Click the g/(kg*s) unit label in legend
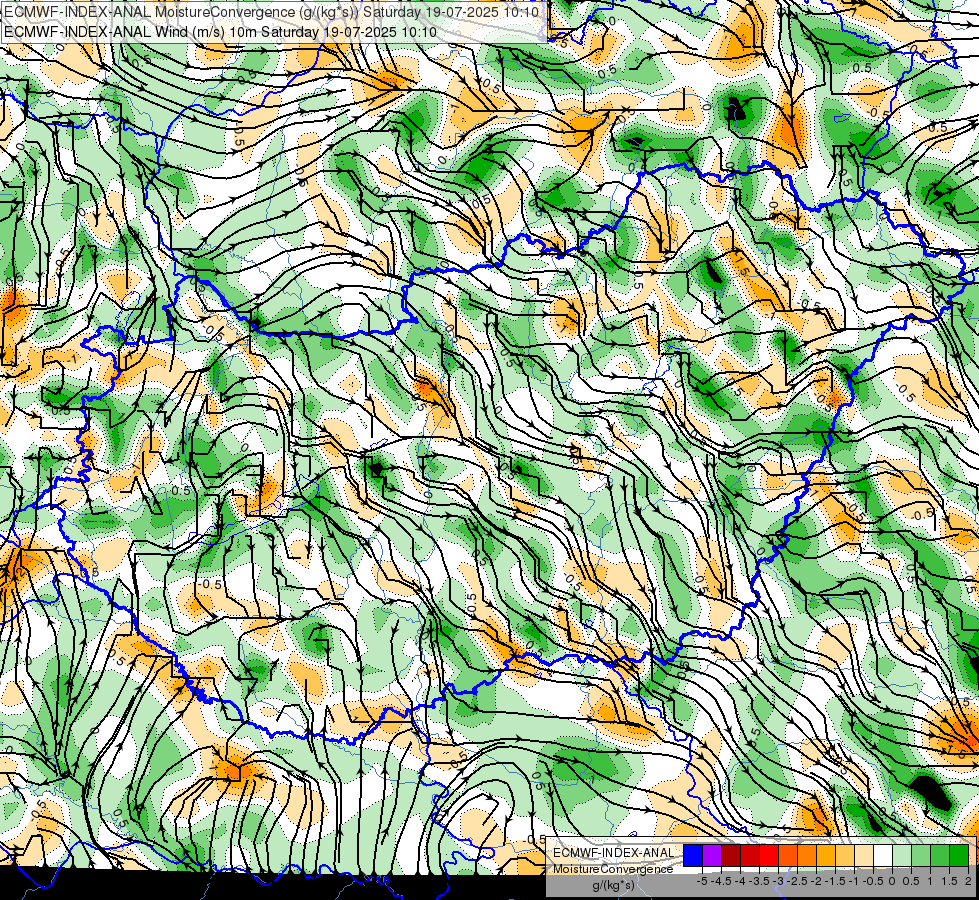979x900 pixels. click(613, 885)
